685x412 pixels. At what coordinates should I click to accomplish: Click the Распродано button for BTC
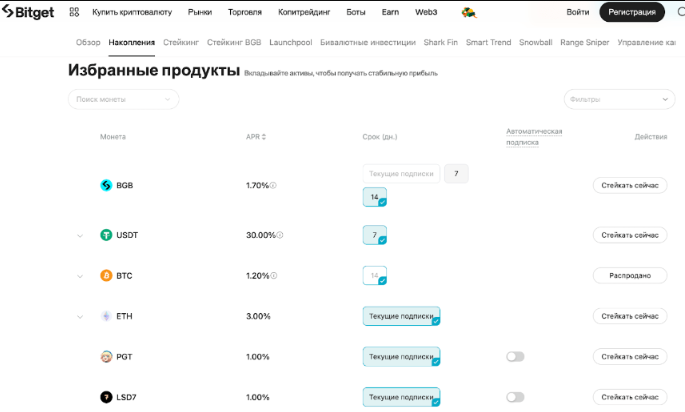point(630,276)
